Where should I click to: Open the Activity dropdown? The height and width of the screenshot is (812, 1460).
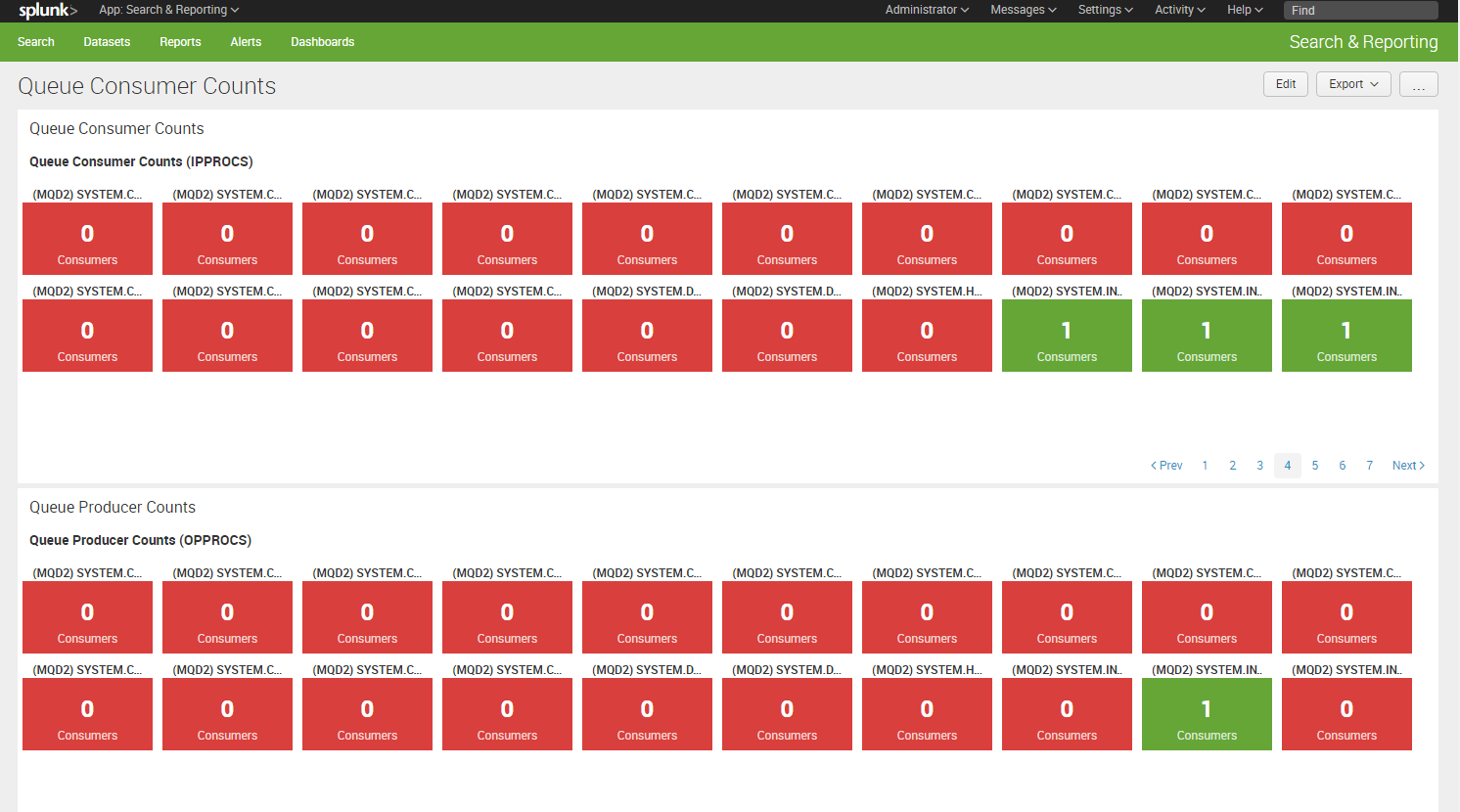[x=1179, y=10]
